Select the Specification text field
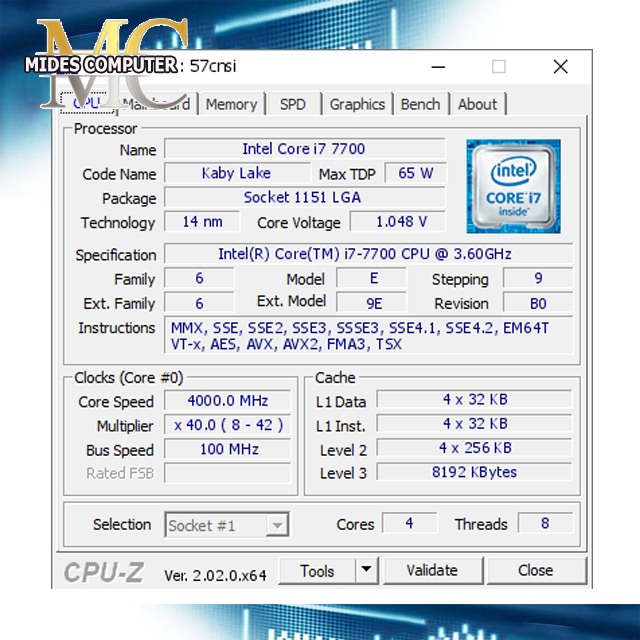 coord(368,254)
